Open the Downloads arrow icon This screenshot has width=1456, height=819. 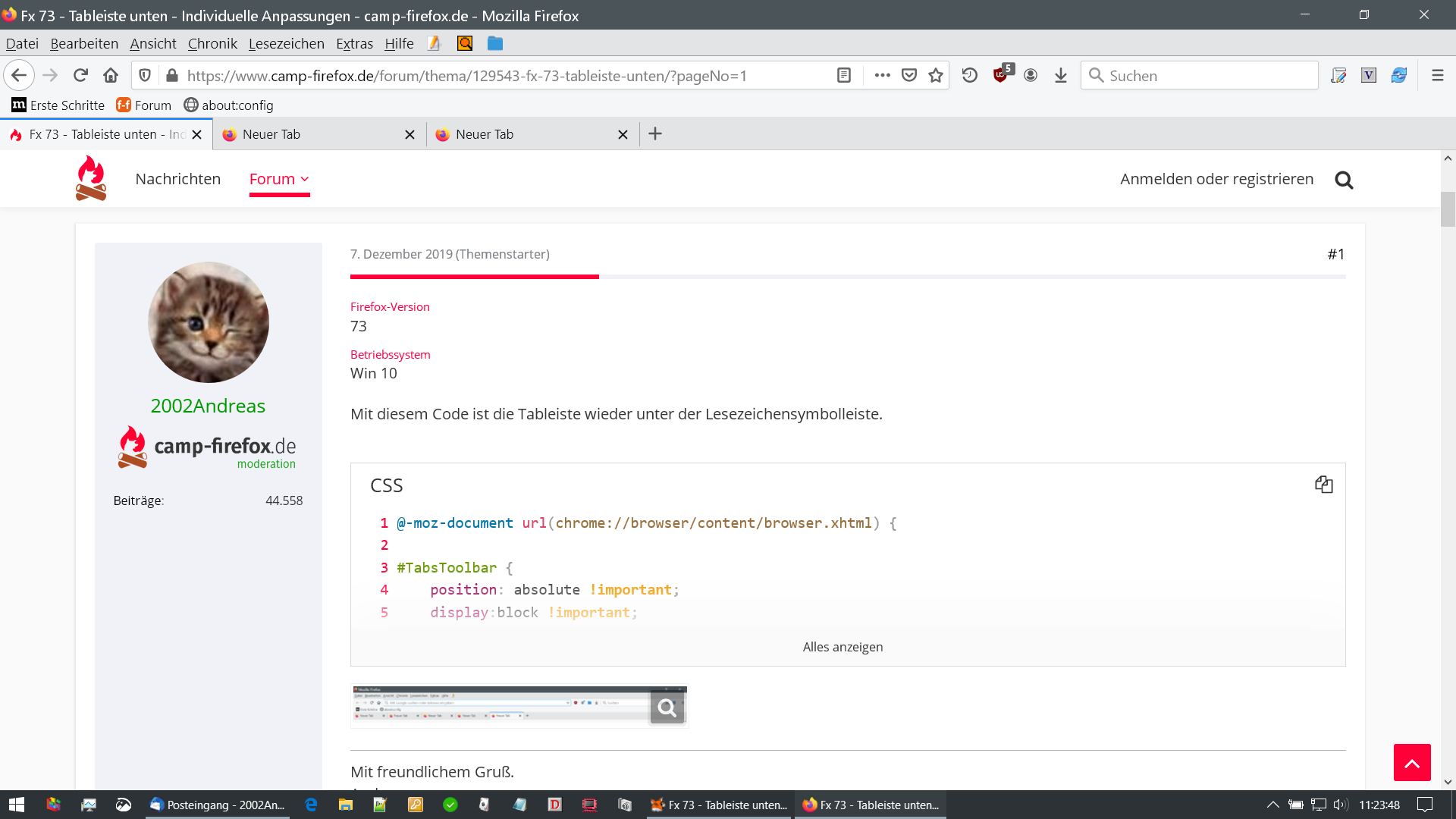pyautogui.click(x=1061, y=75)
